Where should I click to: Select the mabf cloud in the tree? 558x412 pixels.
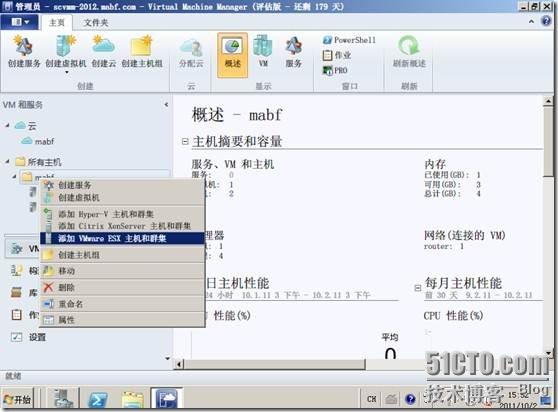(x=38, y=141)
